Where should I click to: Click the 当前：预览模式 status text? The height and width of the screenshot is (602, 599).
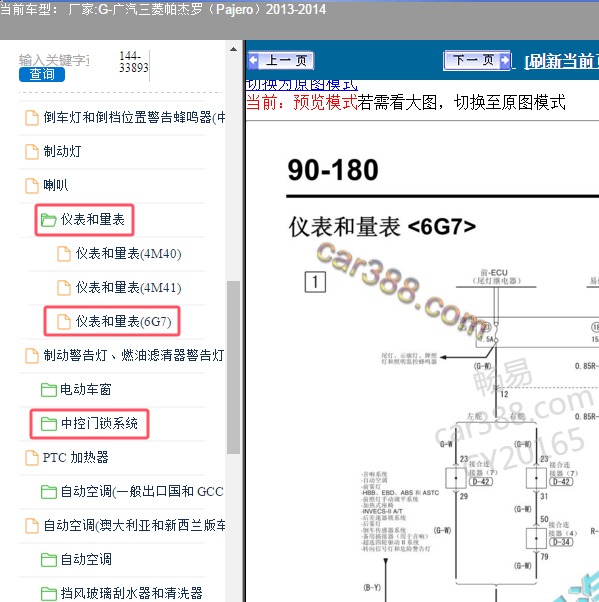click(302, 103)
